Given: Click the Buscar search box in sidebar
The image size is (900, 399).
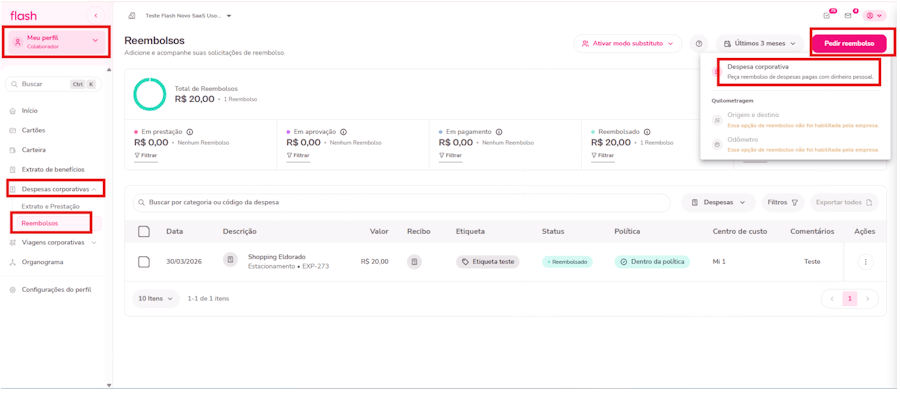Looking at the screenshot, I should 53,84.
